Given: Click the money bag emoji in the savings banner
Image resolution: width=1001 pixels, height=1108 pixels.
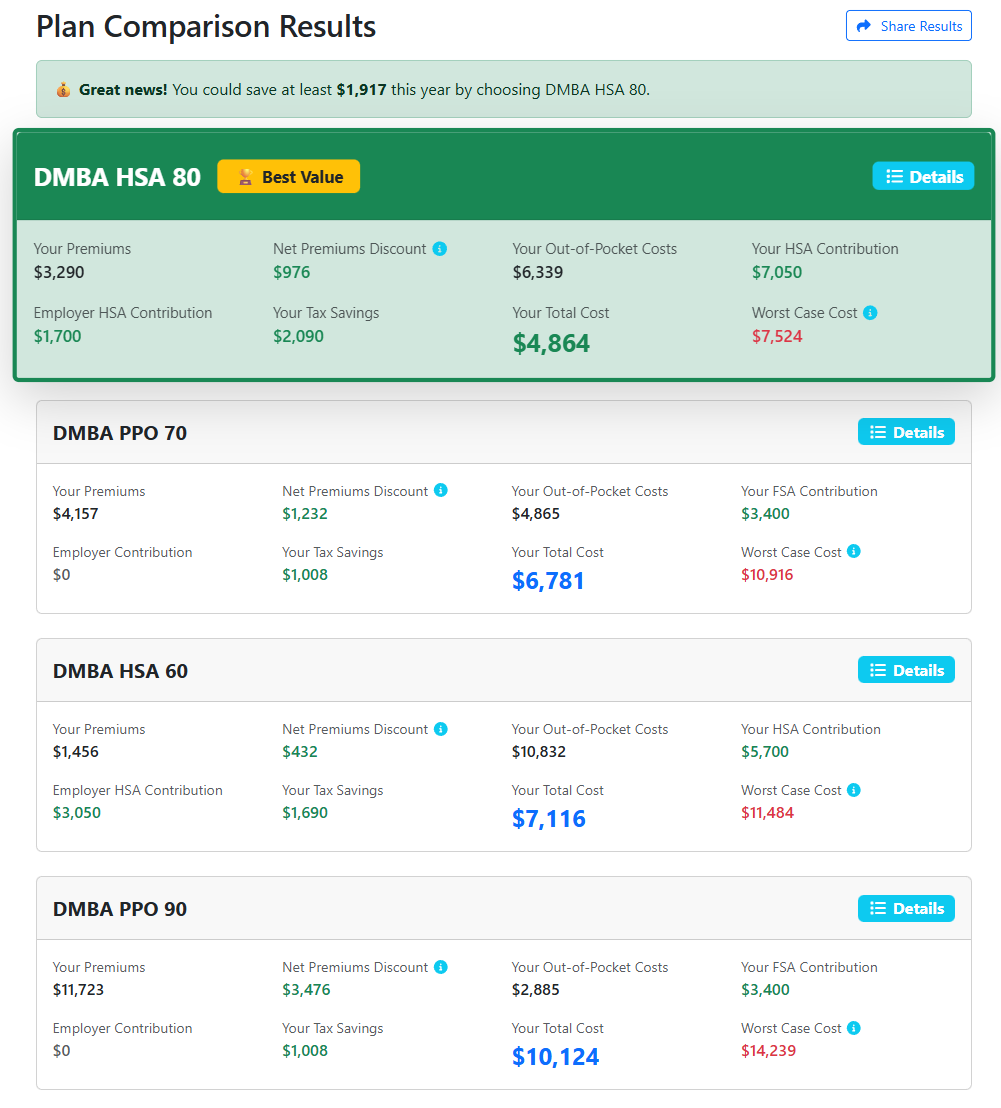Looking at the screenshot, I should 62,89.
